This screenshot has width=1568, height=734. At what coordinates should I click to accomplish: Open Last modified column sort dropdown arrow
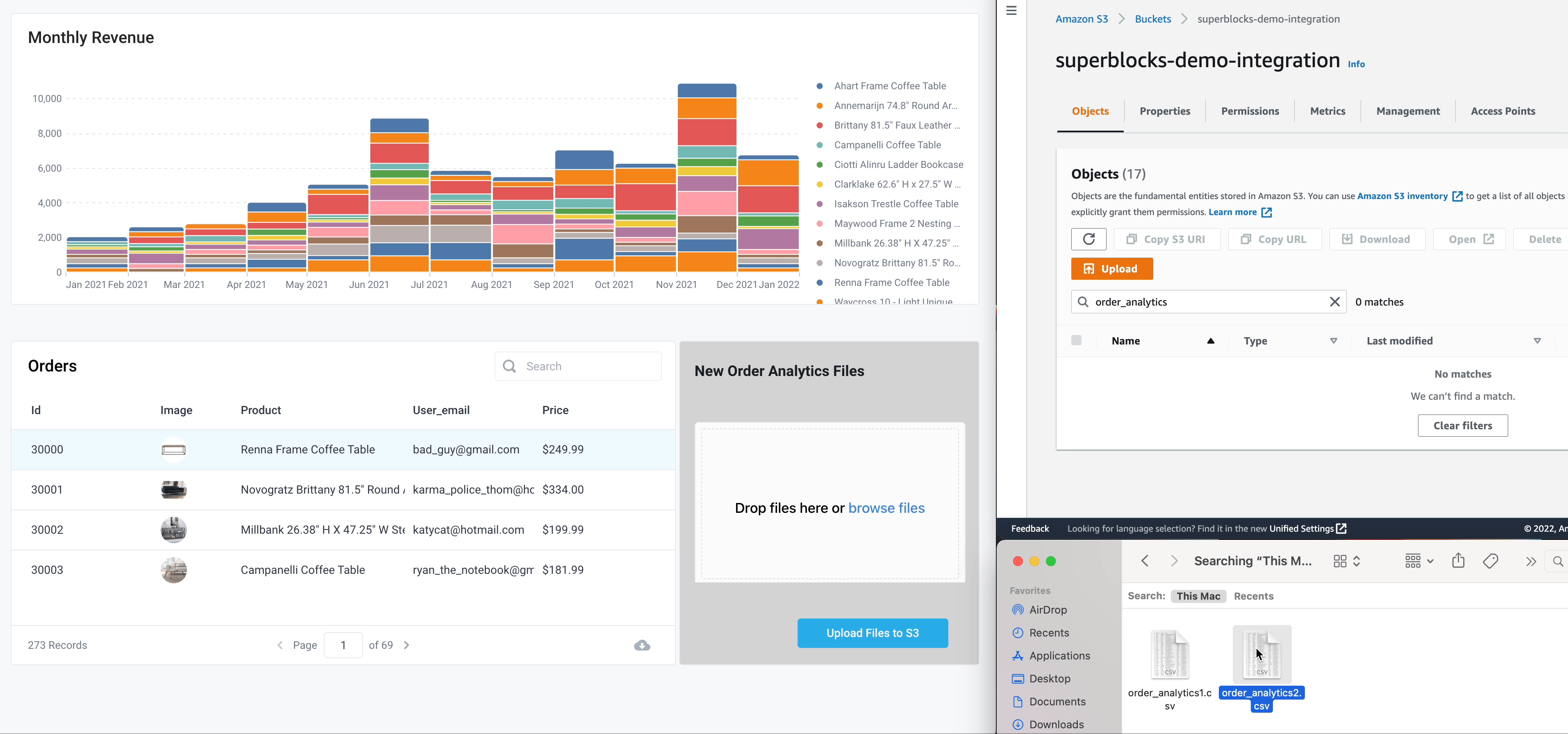click(1536, 340)
